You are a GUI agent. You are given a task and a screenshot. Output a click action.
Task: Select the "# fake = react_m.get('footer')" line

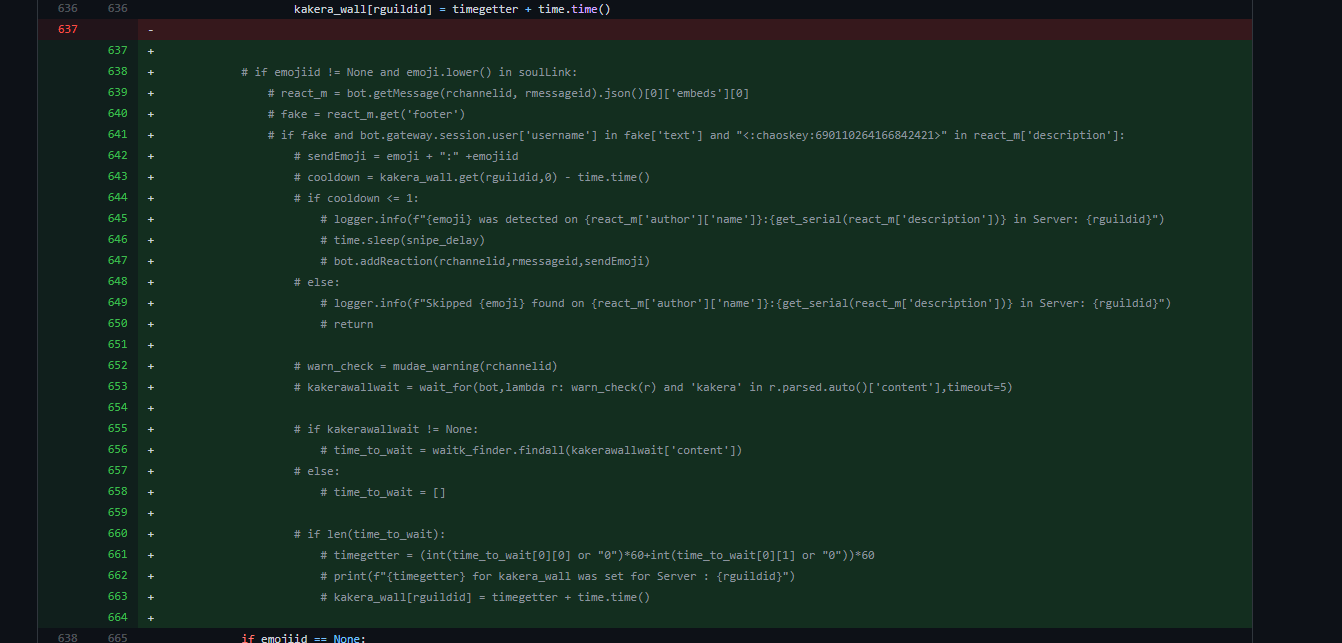click(366, 114)
